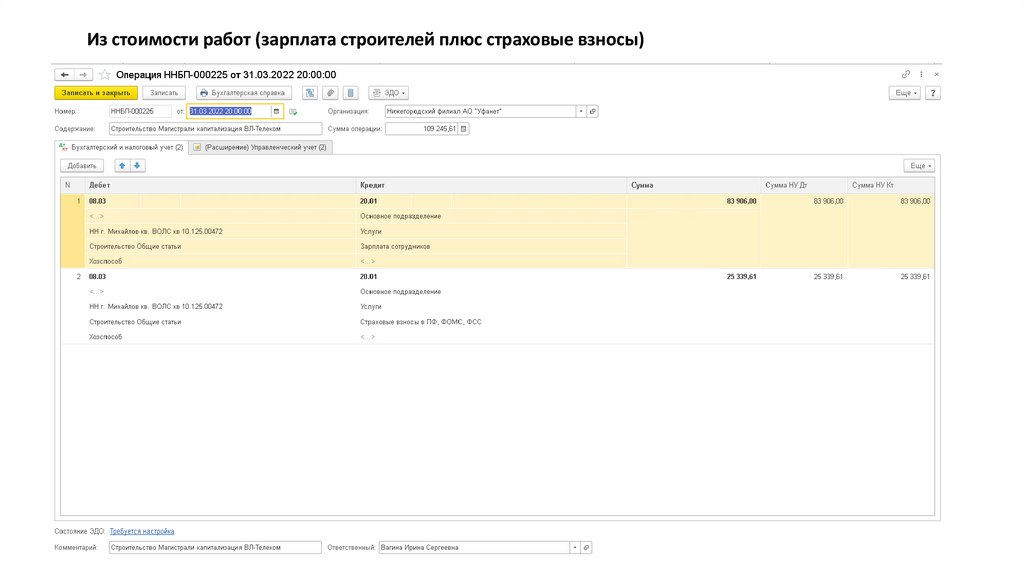Open calculator for Сумма операции field

(x=464, y=129)
